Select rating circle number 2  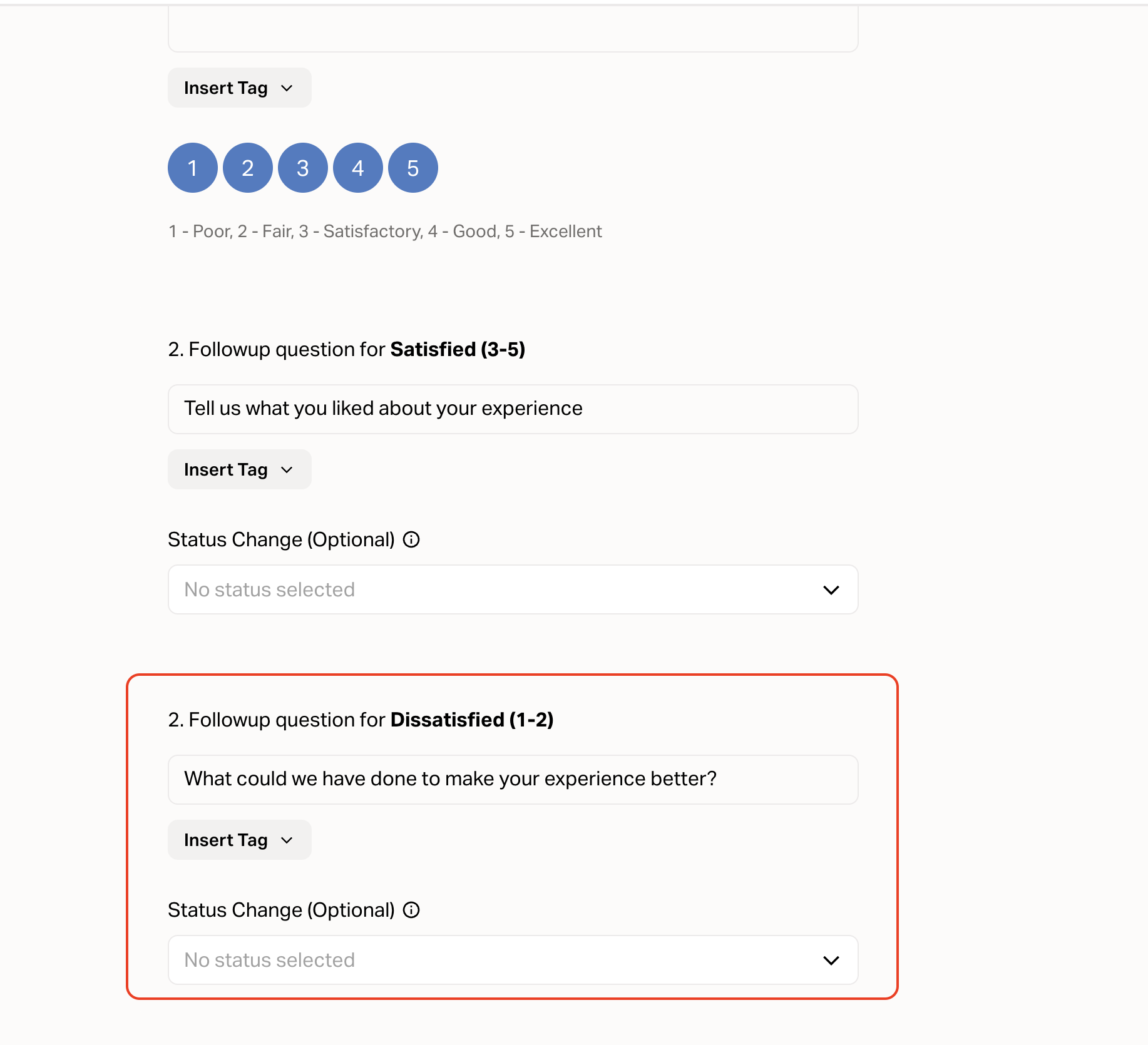pyautogui.click(x=248, y=168)
